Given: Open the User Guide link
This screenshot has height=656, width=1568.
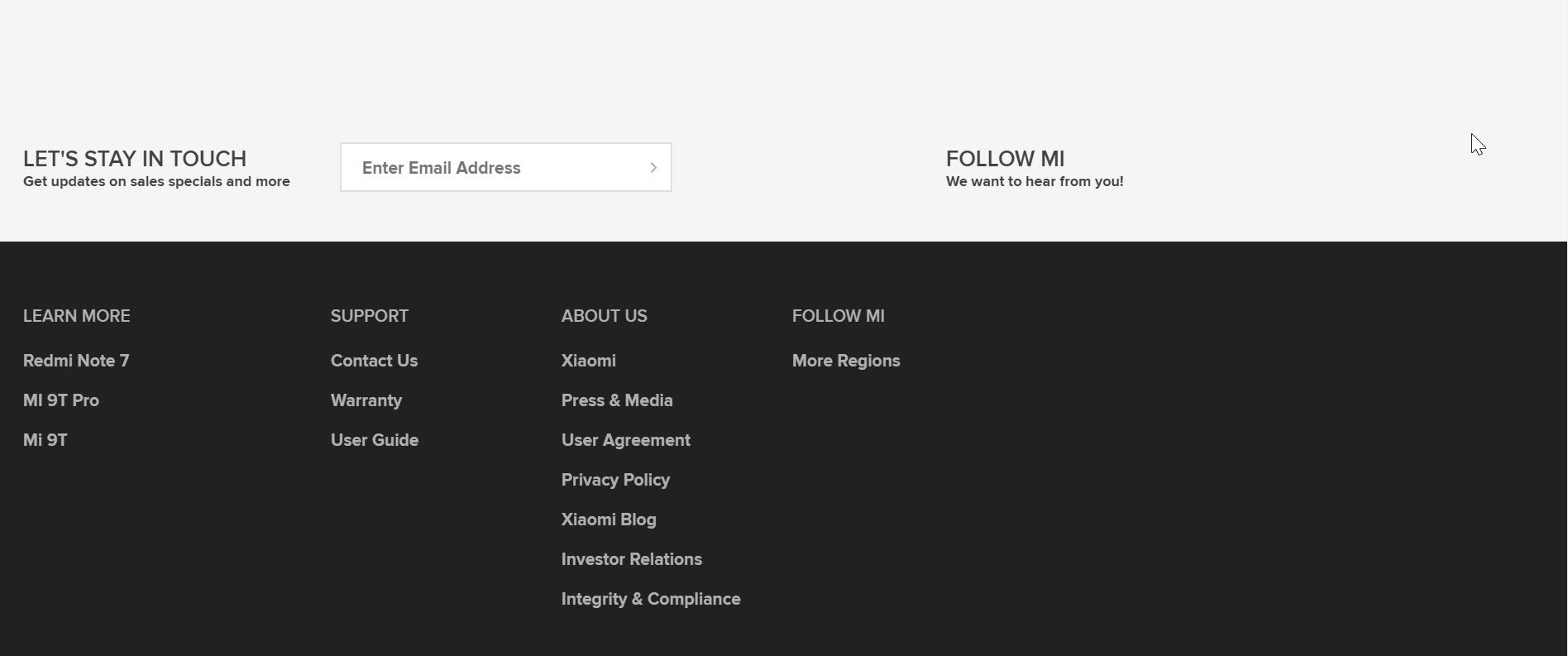Looking at the screenshot, I should tap(375, 440).
